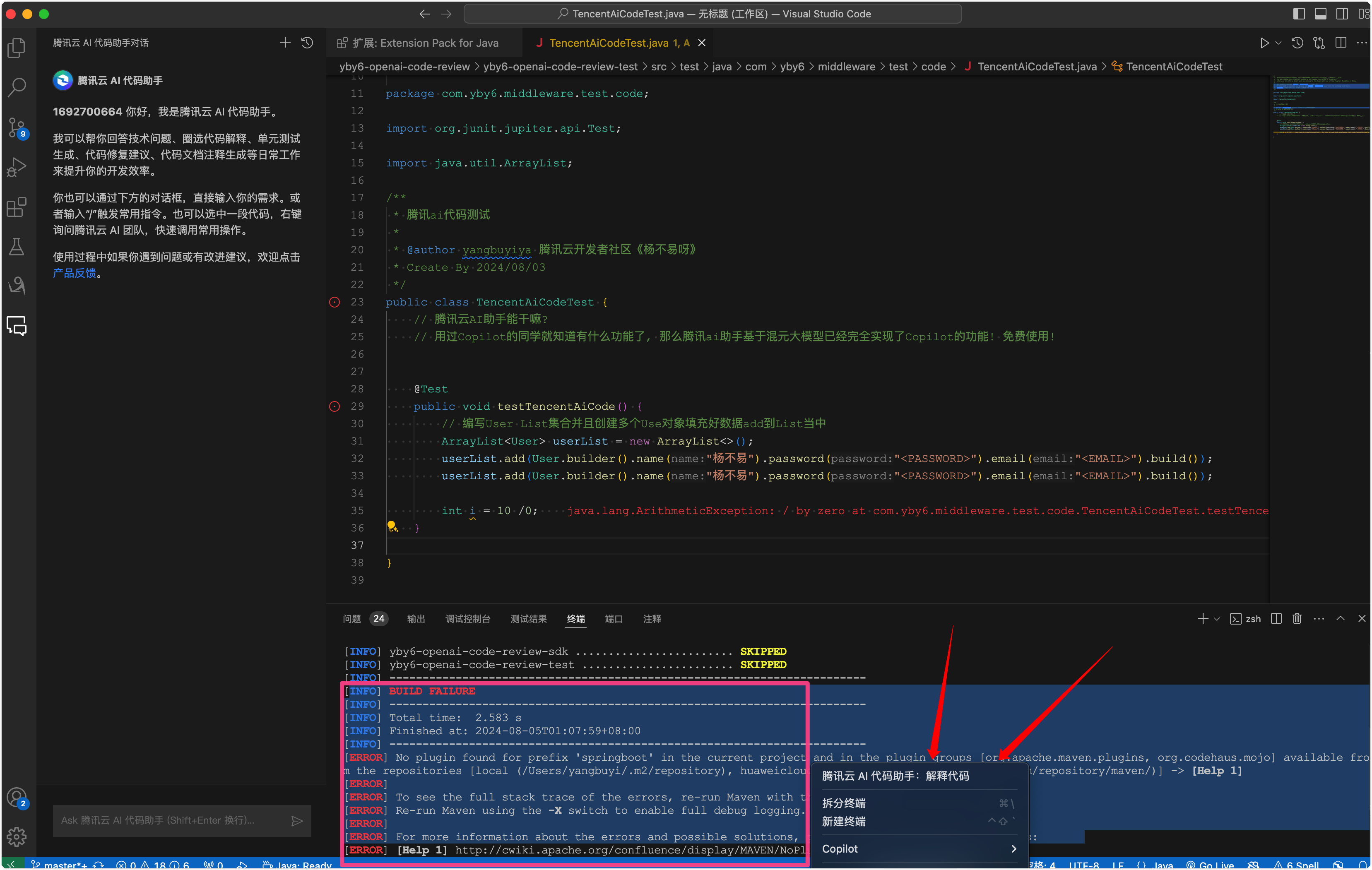Switch to 输出 output tab
This screenshot has height=870, width=1372.
click(416, 619)
